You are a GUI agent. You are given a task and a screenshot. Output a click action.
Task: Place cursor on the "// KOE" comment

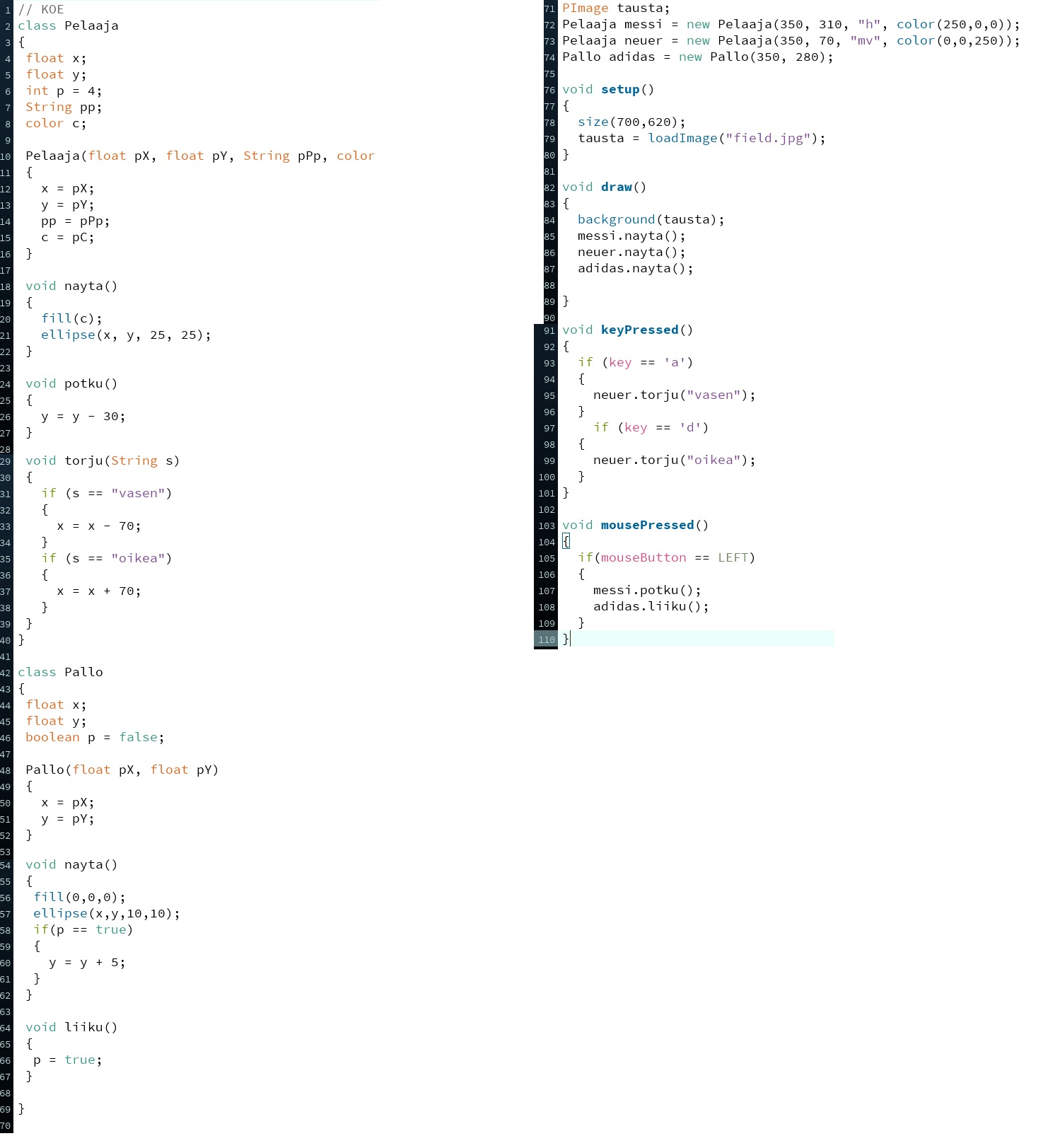41,9
